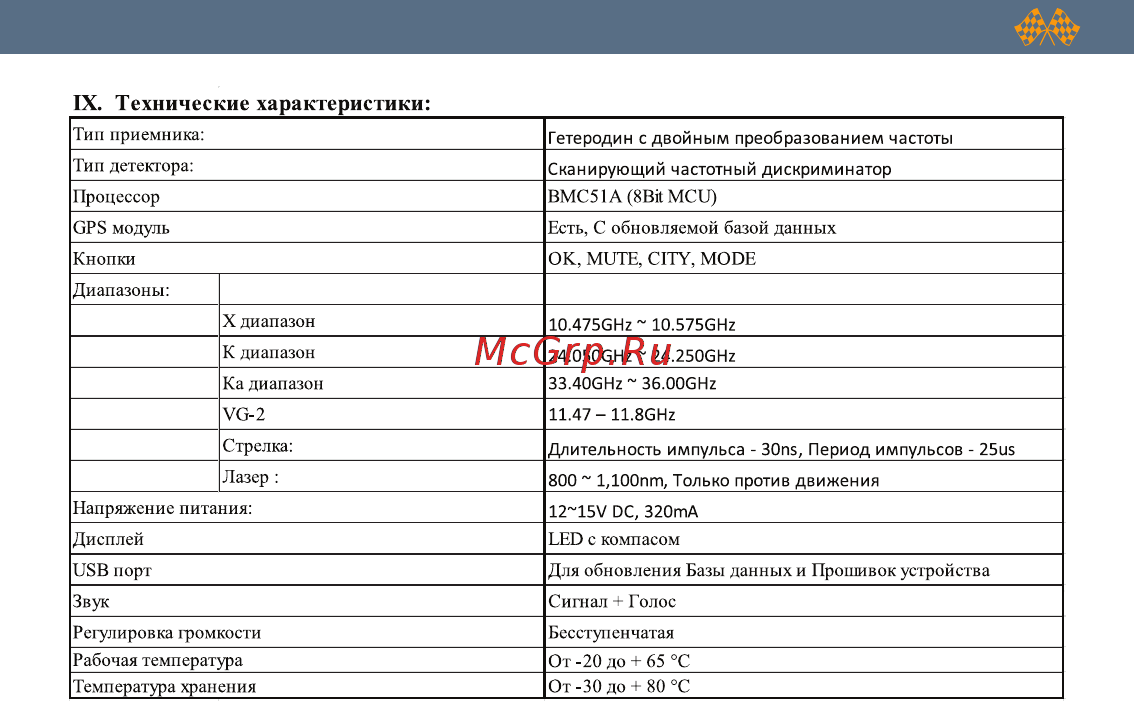This screenshot has width=1134, height=701.
Task: Click the checkered racing flags icon
Action: tap(1046, 27)
